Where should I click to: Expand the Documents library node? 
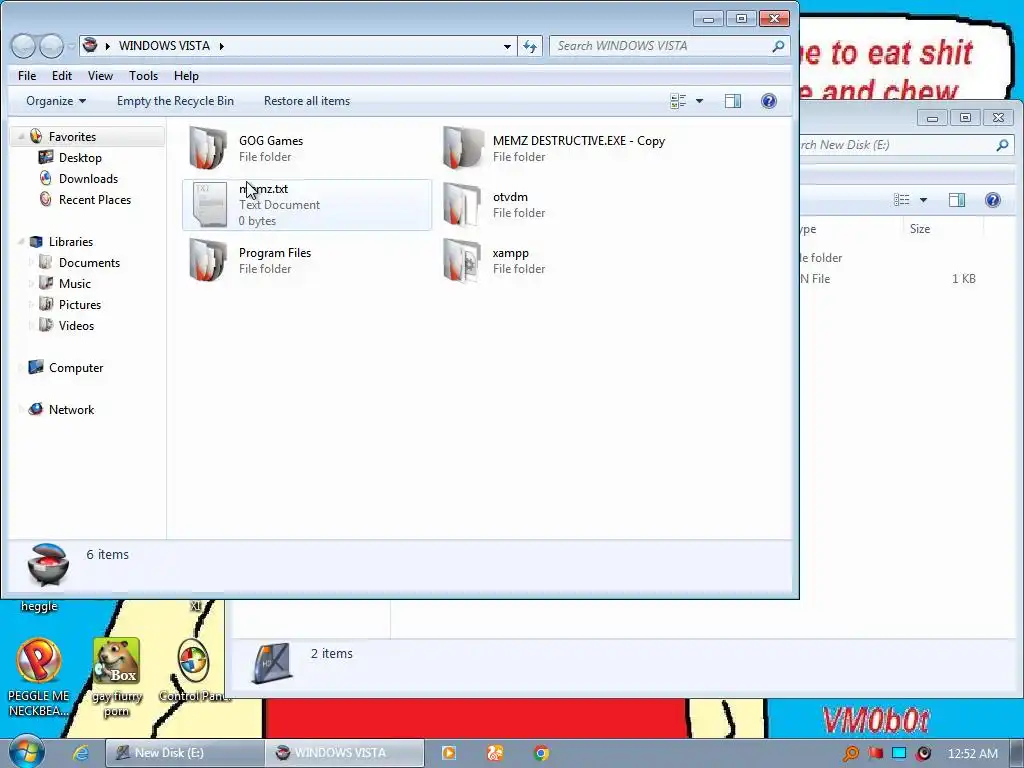31,263
